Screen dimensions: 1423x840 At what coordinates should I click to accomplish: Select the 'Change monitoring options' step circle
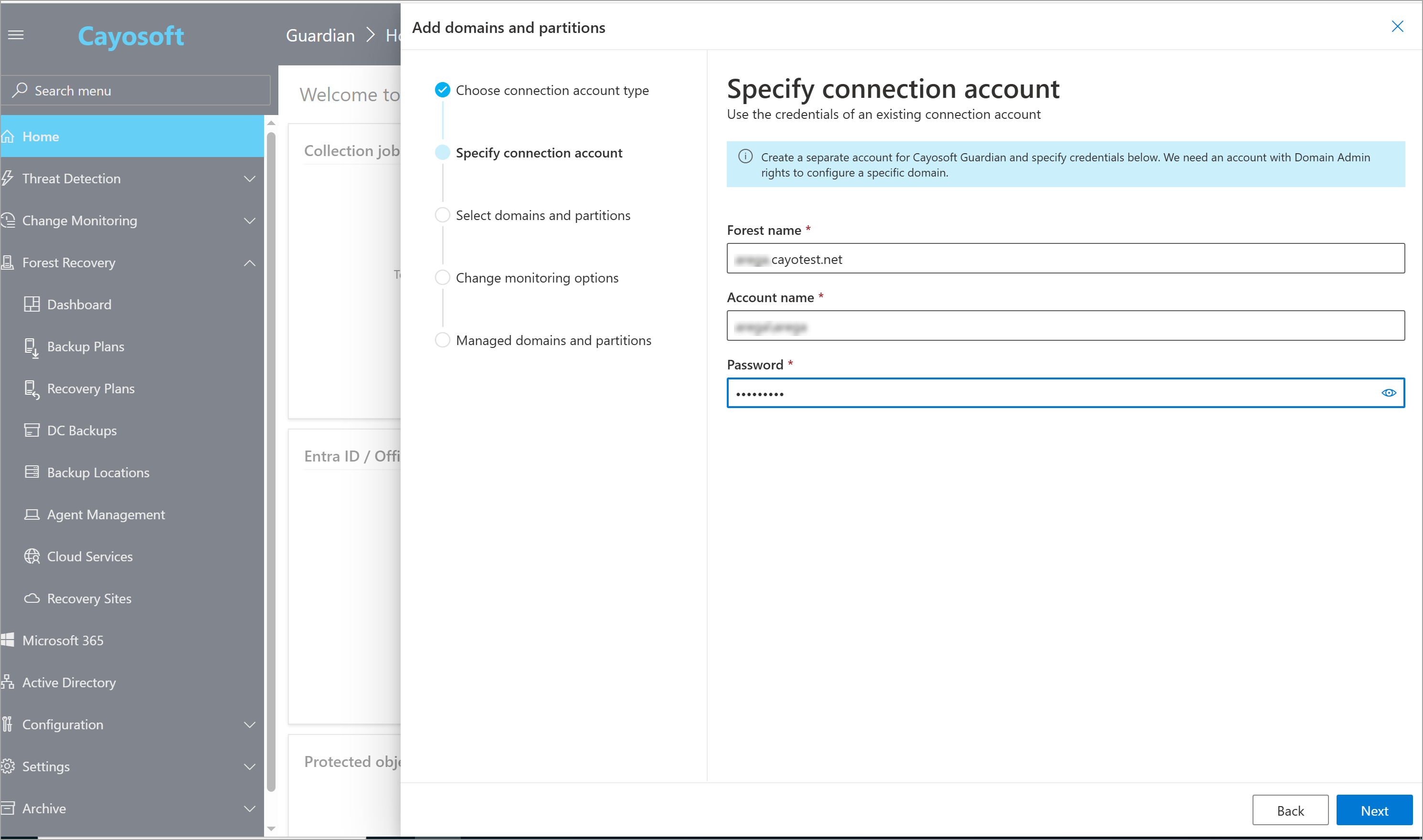tap(442, 278)
